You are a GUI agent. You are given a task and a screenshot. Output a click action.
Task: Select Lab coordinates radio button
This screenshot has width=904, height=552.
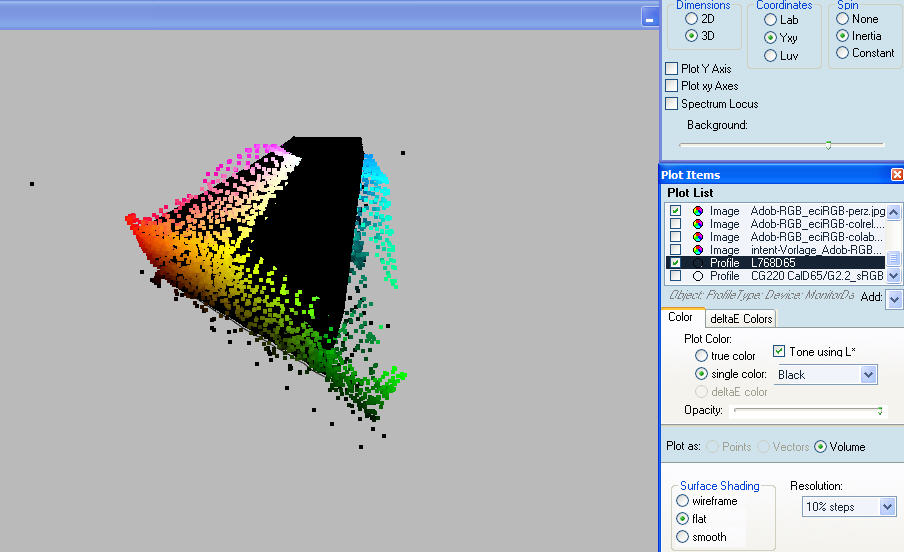[x=770, y=19]
